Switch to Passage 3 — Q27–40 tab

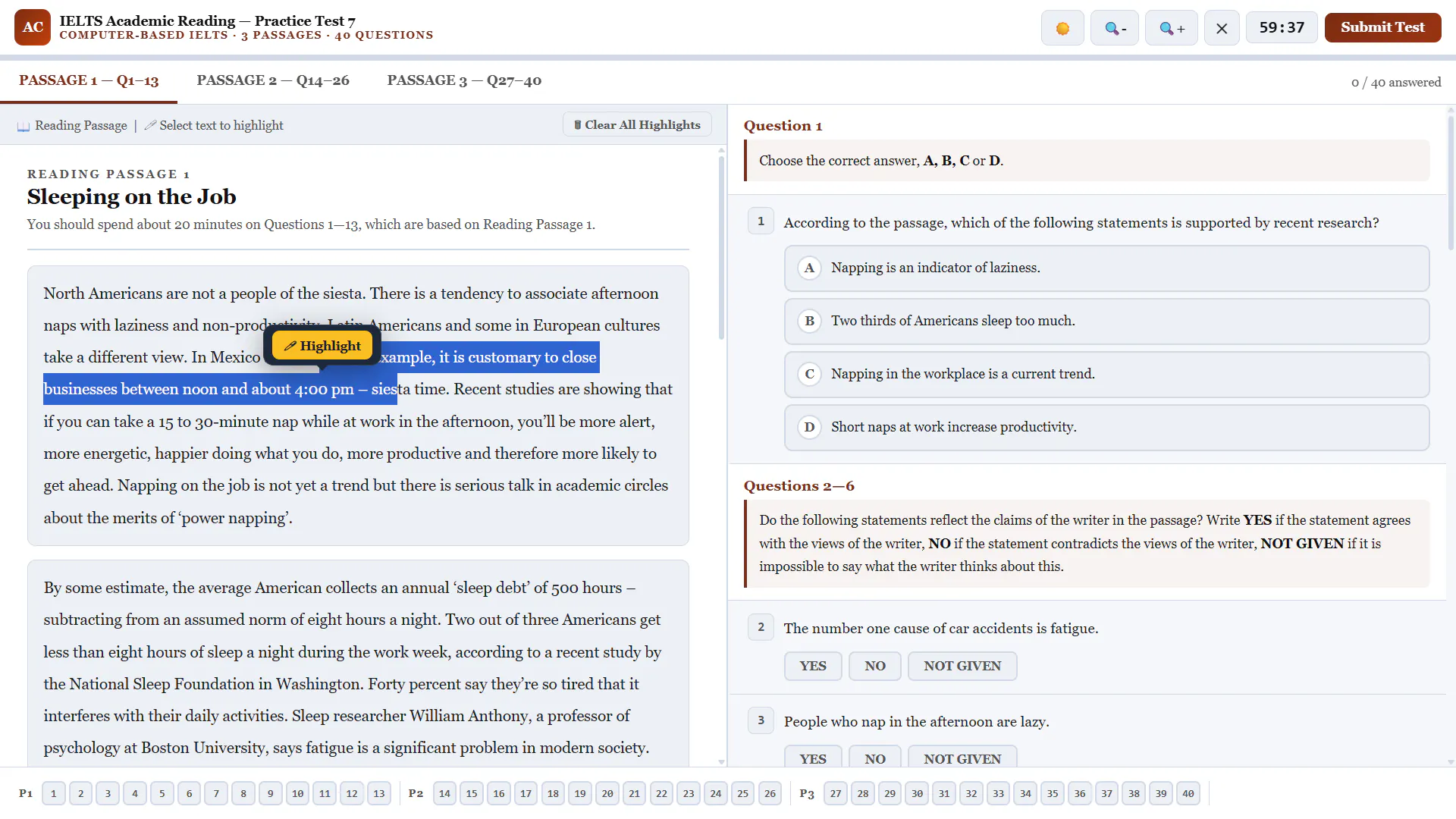tap(464, 80)
